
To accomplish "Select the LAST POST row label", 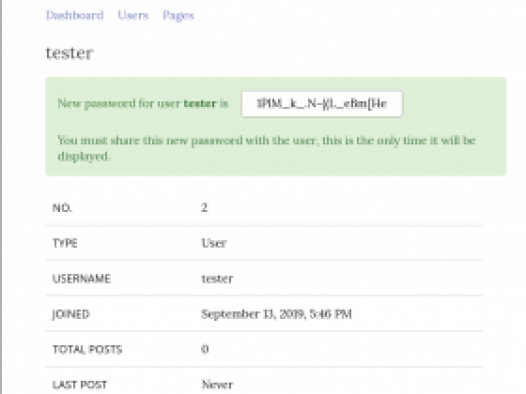I will [x=80, y=385].
